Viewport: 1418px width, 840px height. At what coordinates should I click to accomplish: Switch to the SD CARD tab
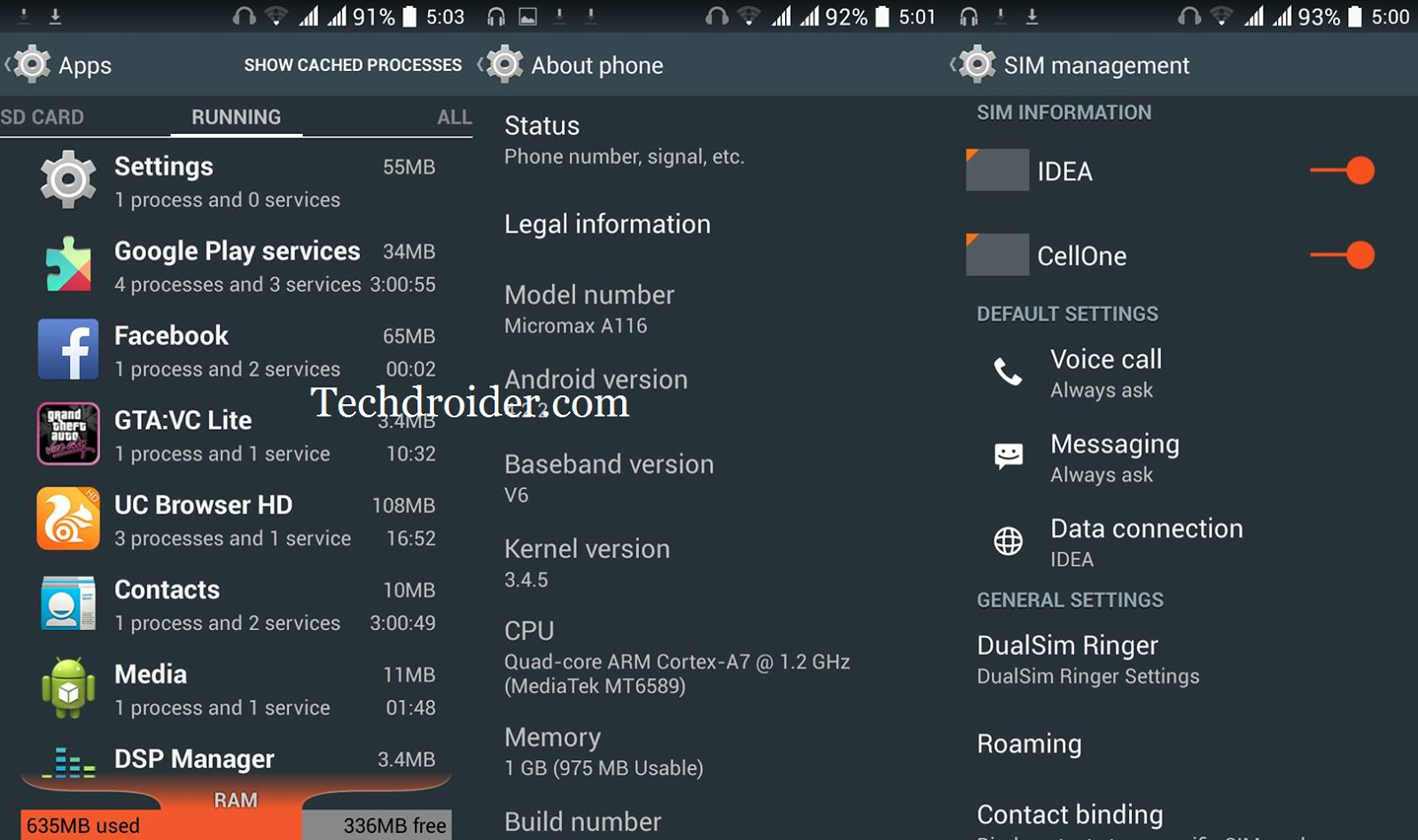(42, 117)
